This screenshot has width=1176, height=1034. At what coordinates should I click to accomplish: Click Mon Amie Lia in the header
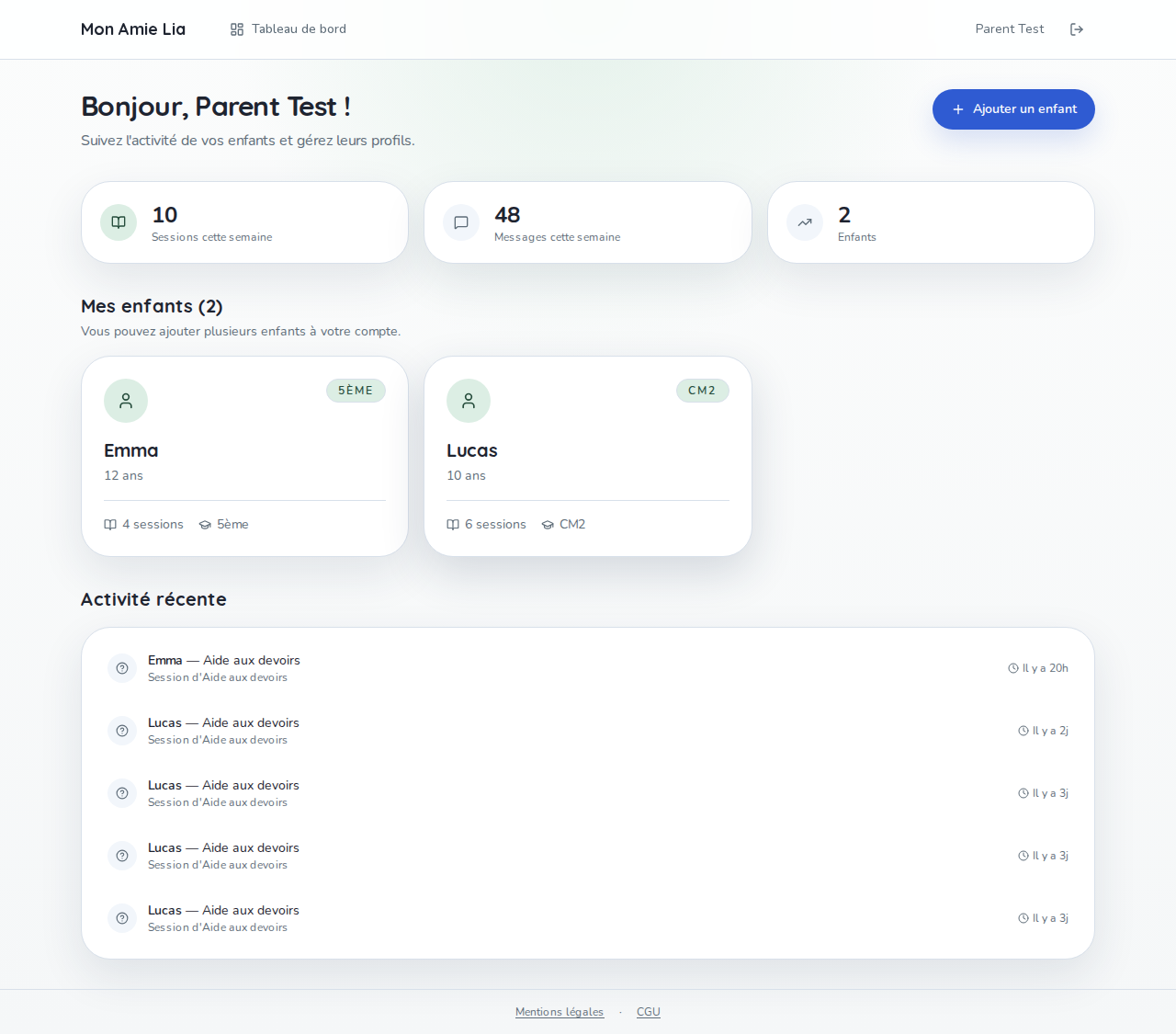pos(133,28)
